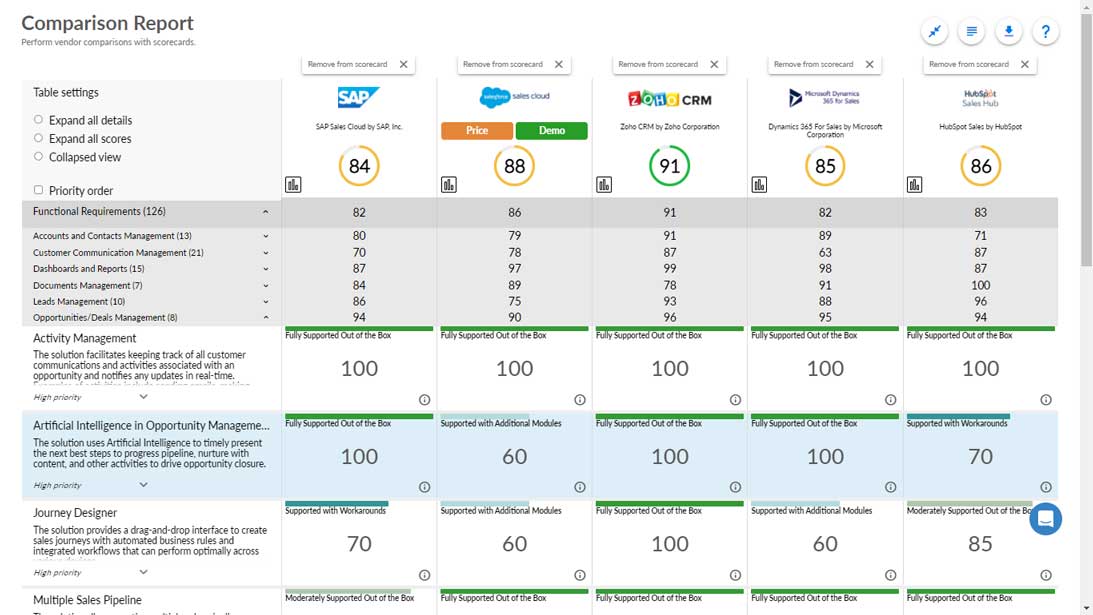Screen dimensions: 1093x615
Task: Click the chart icon under SAP Sales Cloud
Action: tap(293, 184)
